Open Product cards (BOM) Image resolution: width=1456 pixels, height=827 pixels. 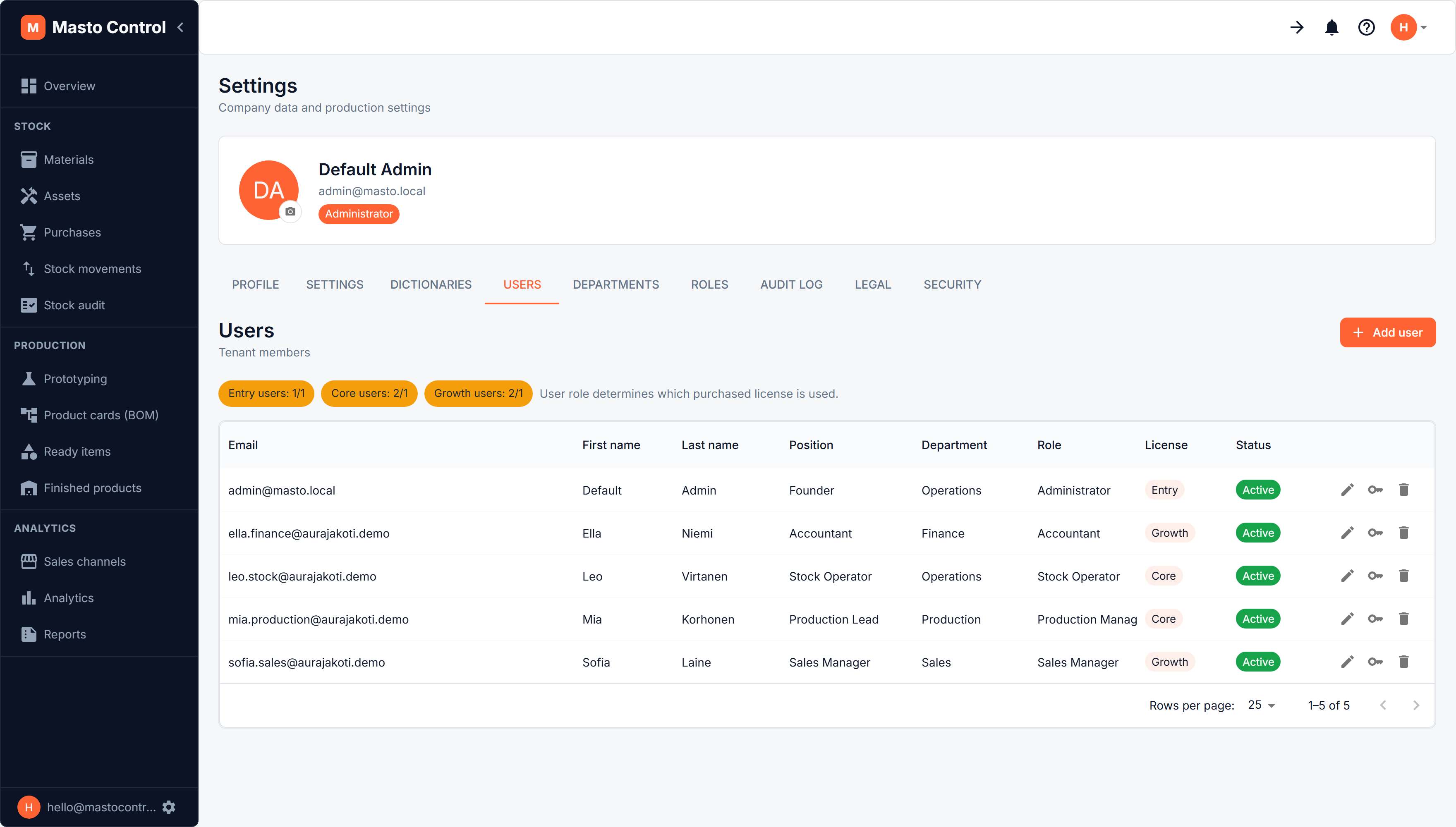pos(99,415)
